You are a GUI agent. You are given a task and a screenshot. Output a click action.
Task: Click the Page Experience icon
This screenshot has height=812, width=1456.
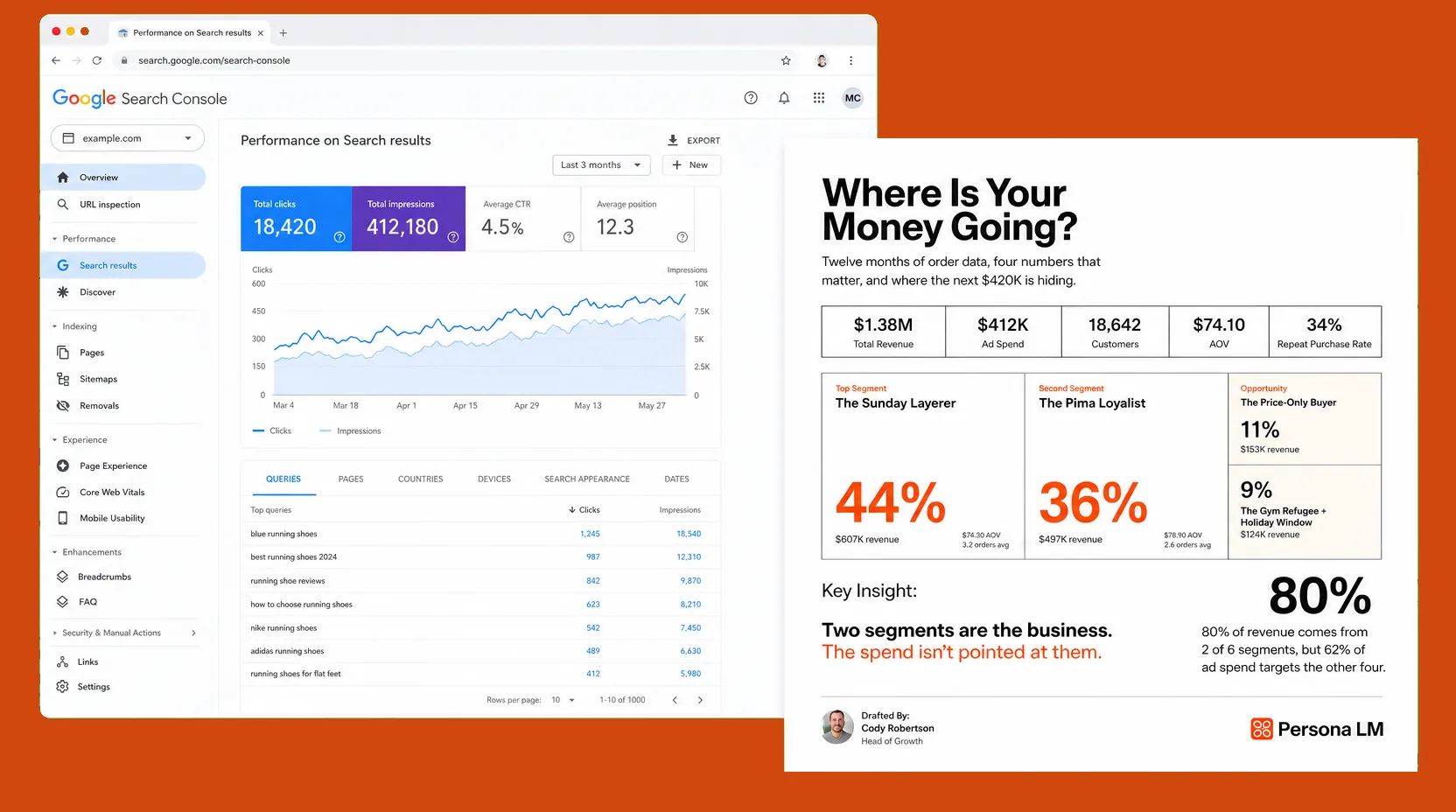point(63,466)
